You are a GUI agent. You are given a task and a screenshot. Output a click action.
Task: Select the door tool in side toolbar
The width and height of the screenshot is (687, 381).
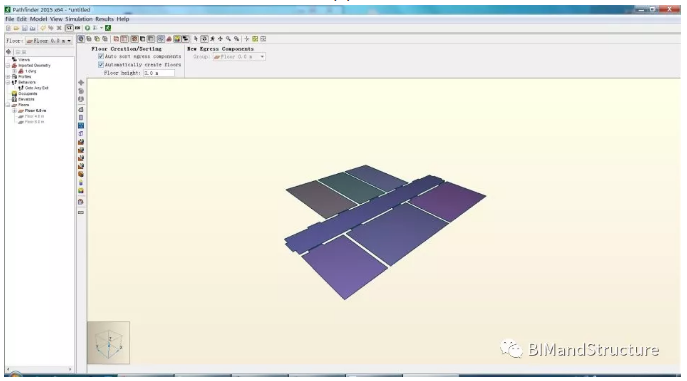tap(81, 134)
